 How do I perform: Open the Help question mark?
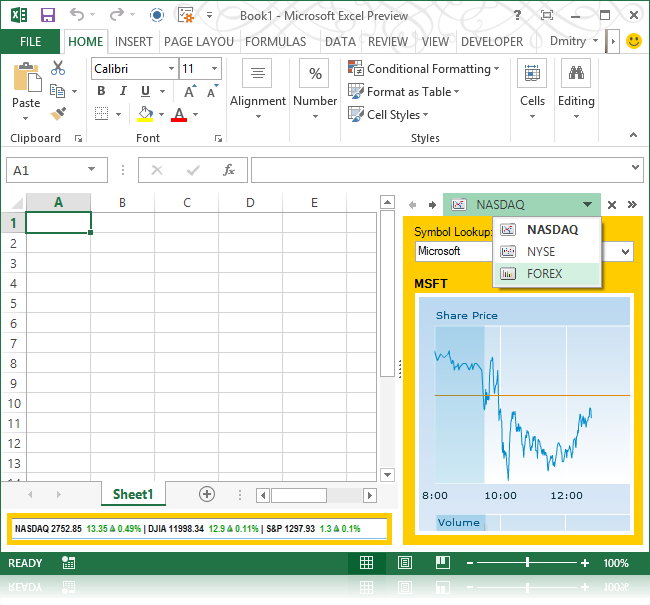(517, 15)
